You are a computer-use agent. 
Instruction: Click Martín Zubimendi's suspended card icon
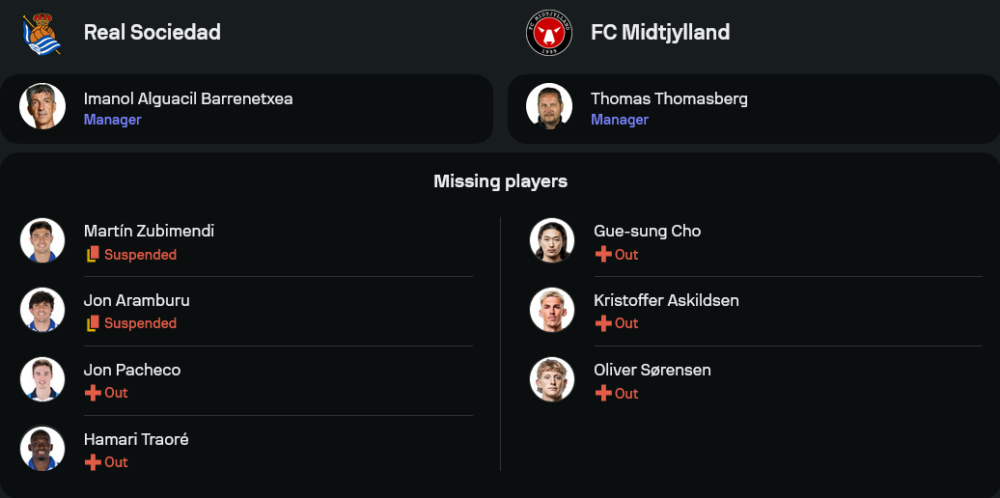[93, 255]
